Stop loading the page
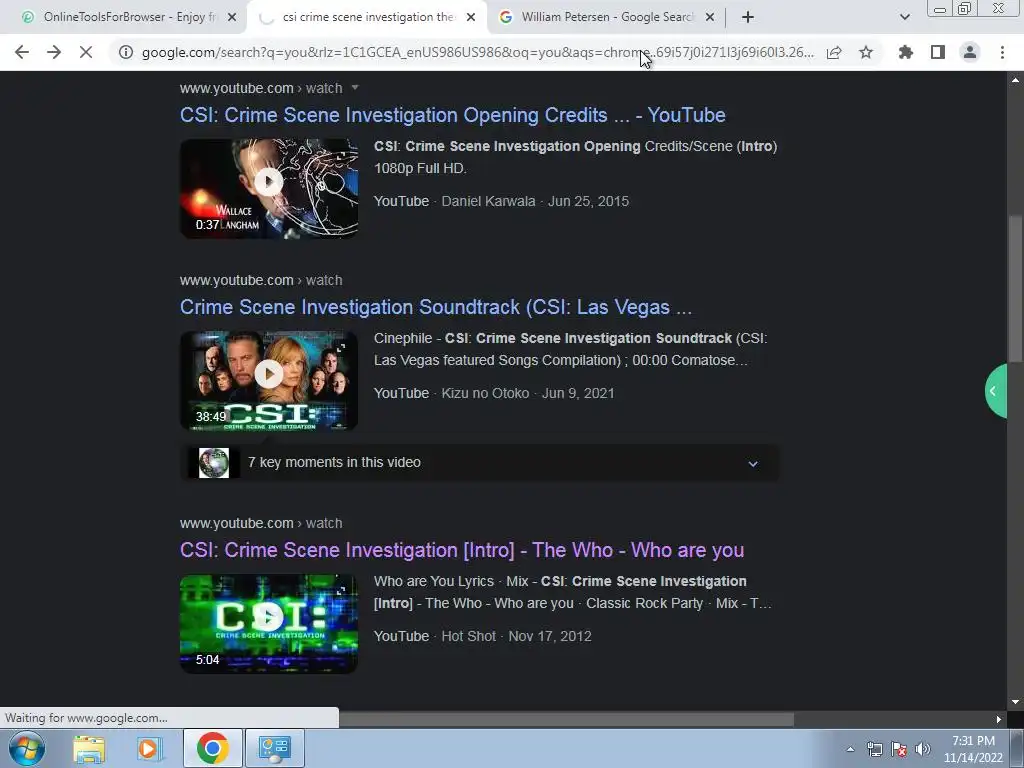The height and width of the screenshot is (768, 1024). tap(86, 52)
